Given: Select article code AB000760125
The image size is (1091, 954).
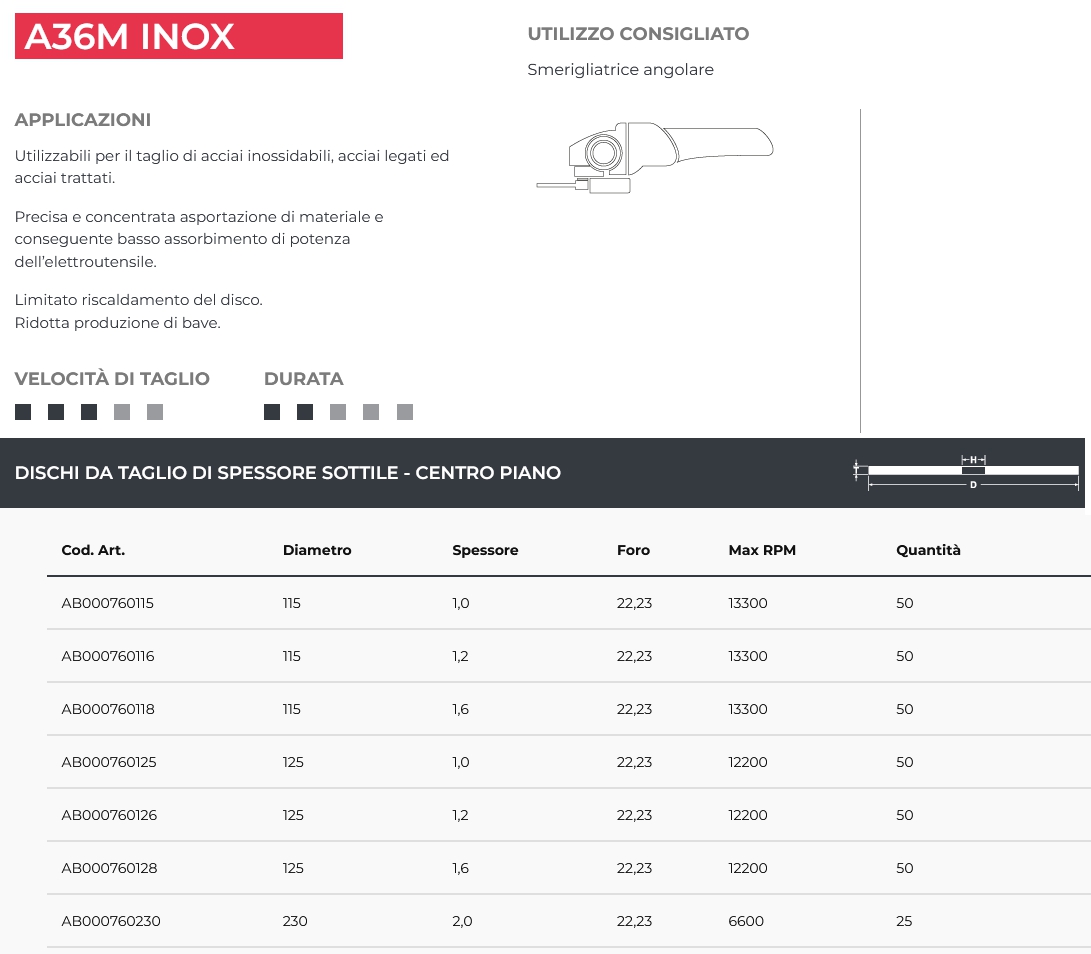Looking at the screenshot, I should coord(109,762).
